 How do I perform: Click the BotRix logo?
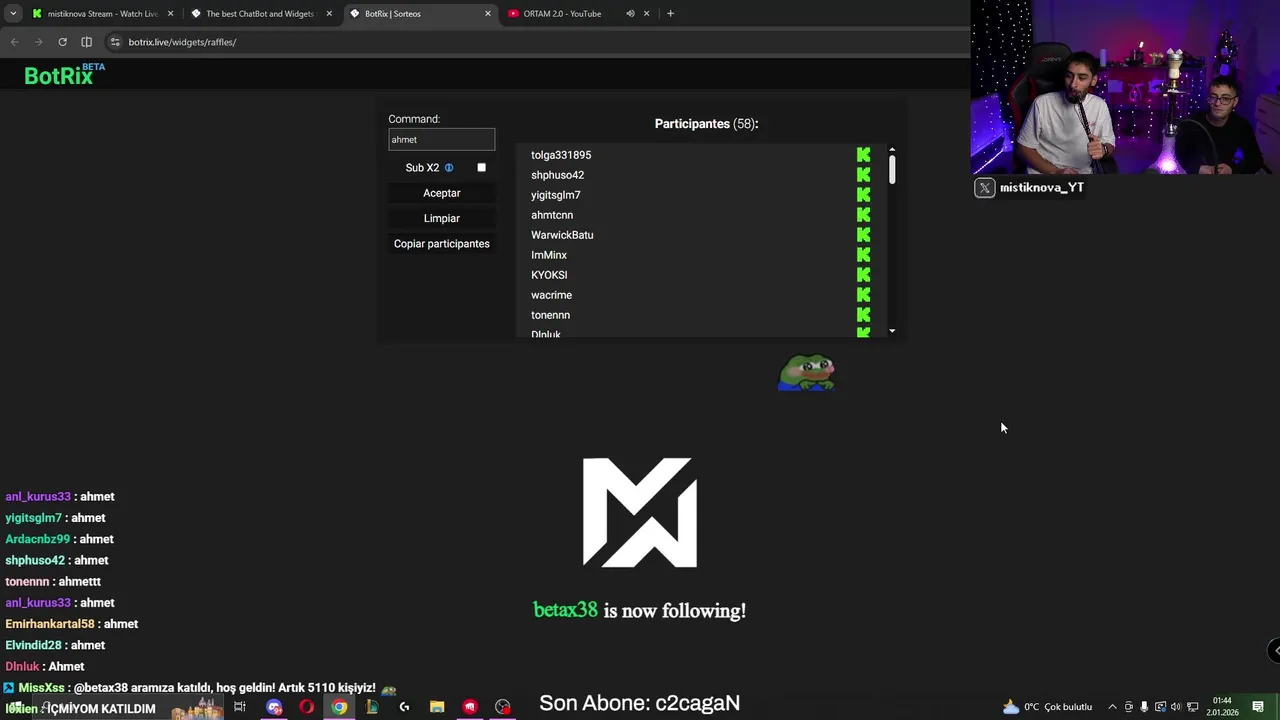[64, 75]
